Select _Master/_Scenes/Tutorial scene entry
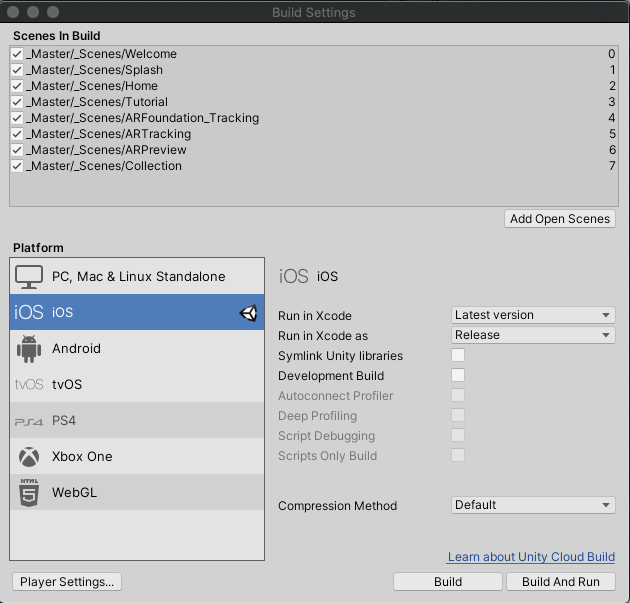 (313, 102)
